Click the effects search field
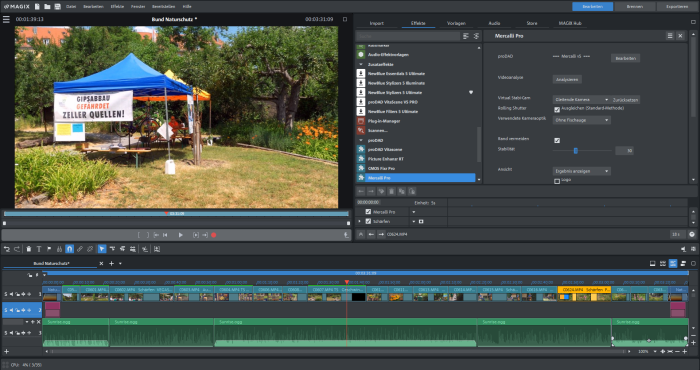Screen dimensions: 700x370 tap(408, 36)
